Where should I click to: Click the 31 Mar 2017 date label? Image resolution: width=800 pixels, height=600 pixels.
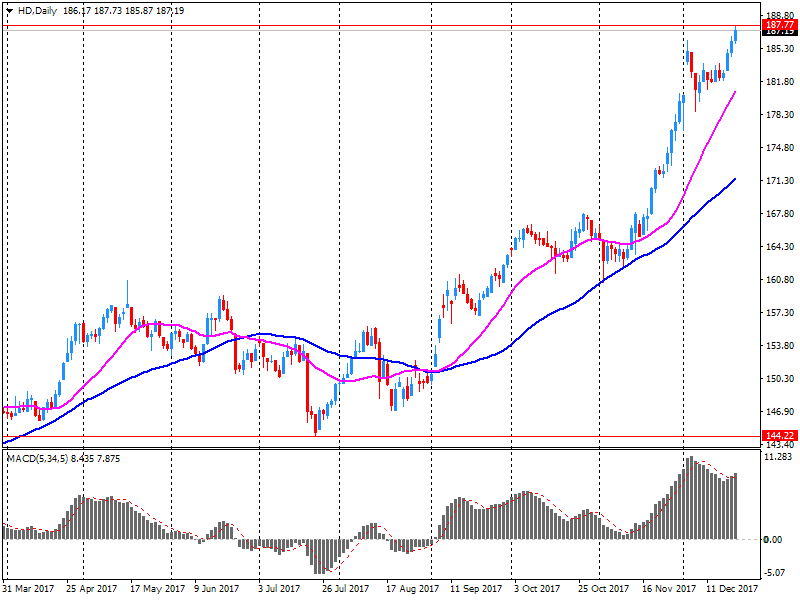click(x=29, y=588)
